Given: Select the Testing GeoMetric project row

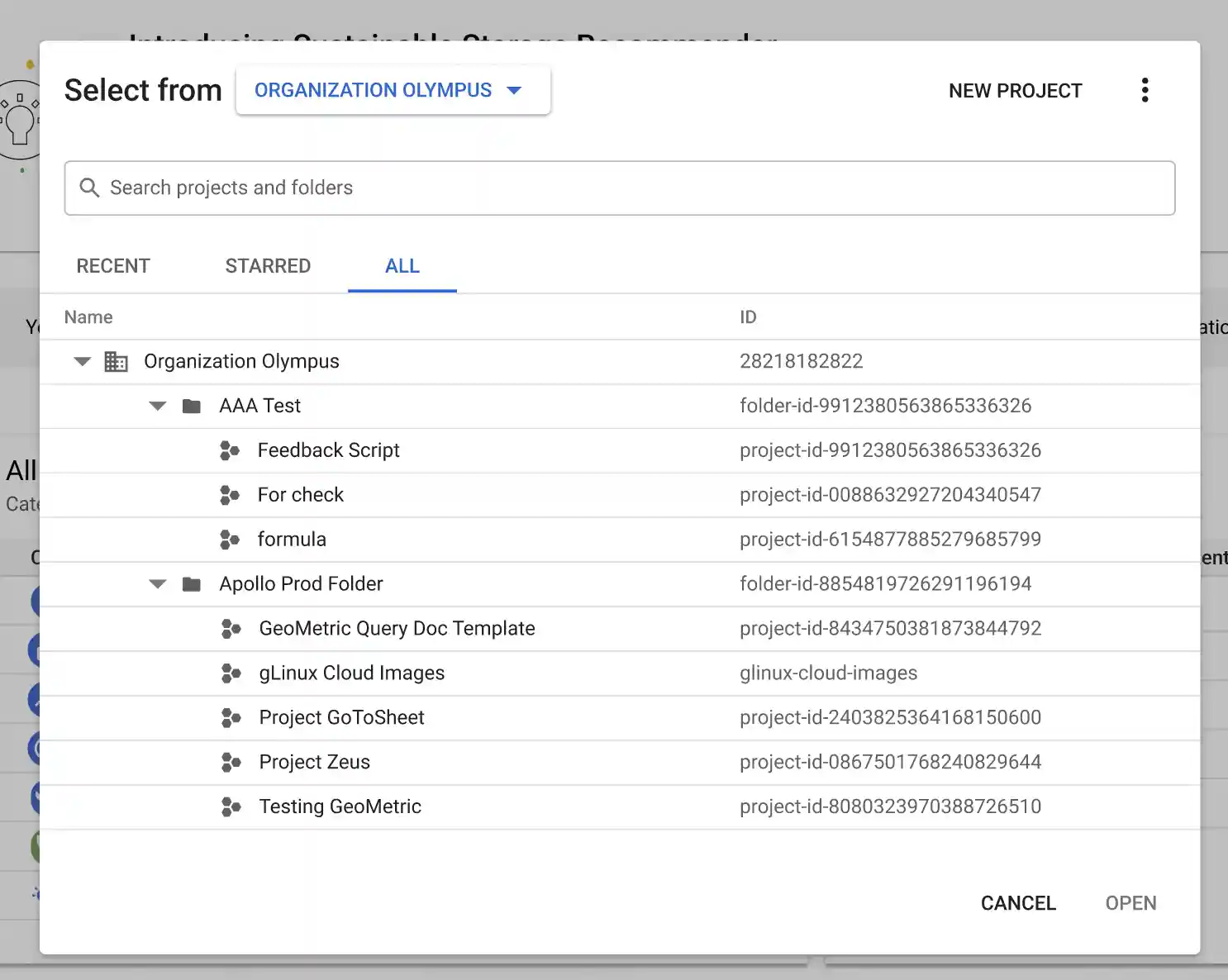Looking at the screenshot, I should pos(340,806).
